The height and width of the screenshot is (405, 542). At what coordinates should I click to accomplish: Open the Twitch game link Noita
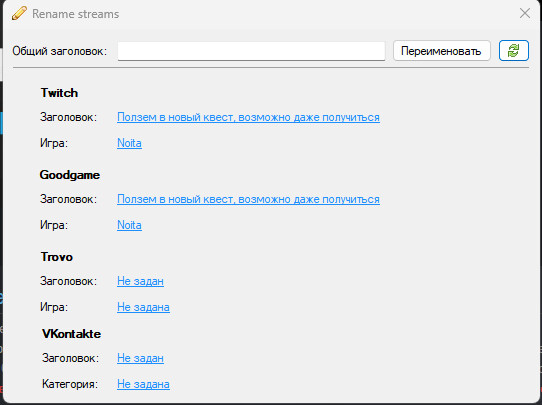tap(129, 143)
